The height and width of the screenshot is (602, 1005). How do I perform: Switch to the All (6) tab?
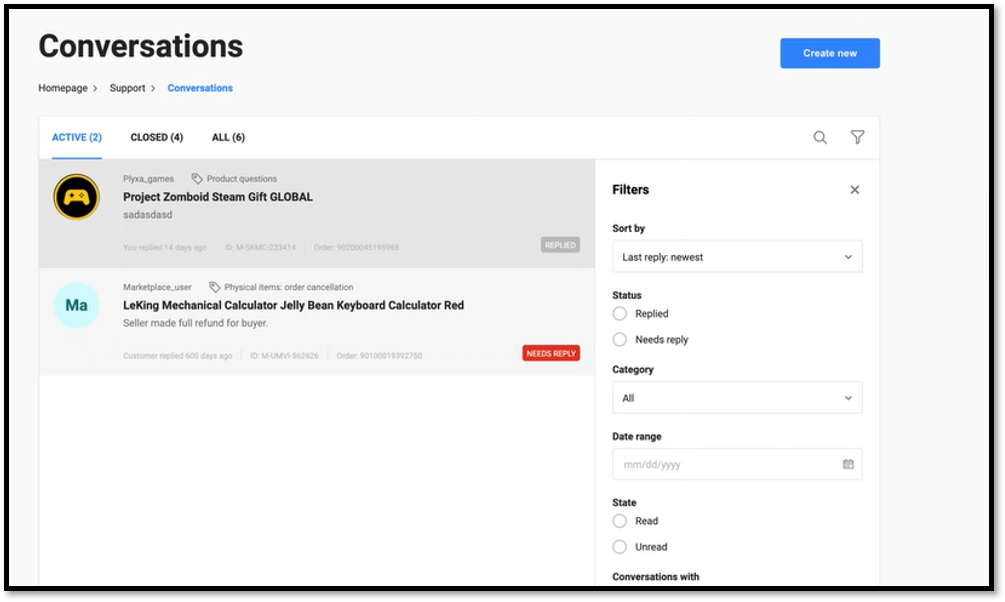(x=228, y=138)
